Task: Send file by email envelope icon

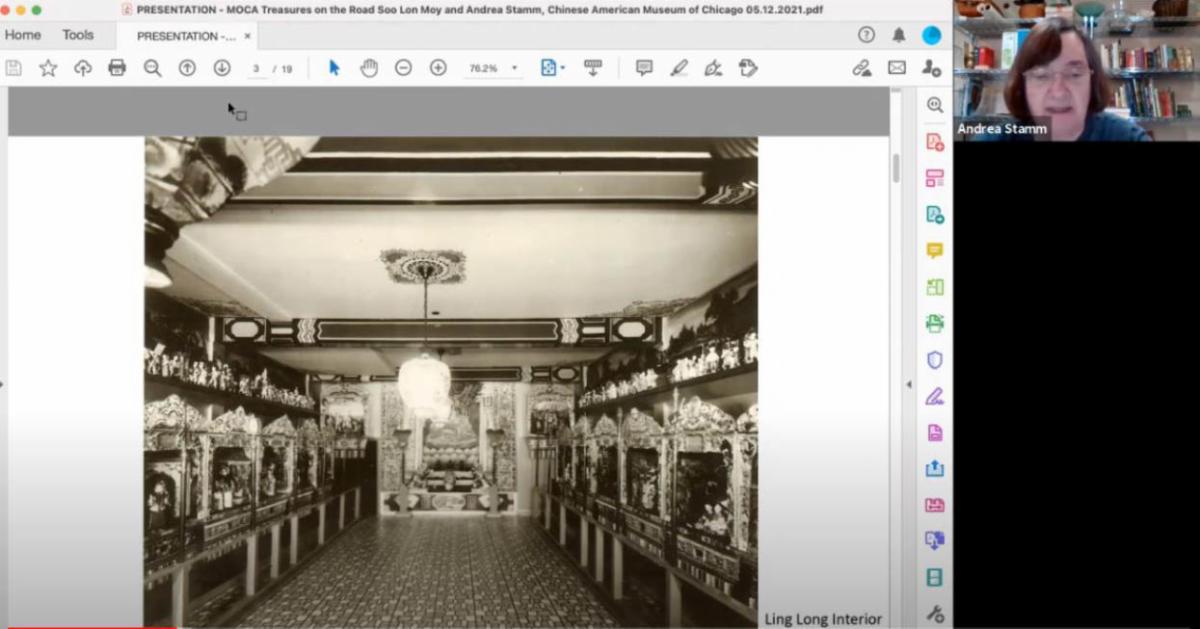Action: [897, 68]
